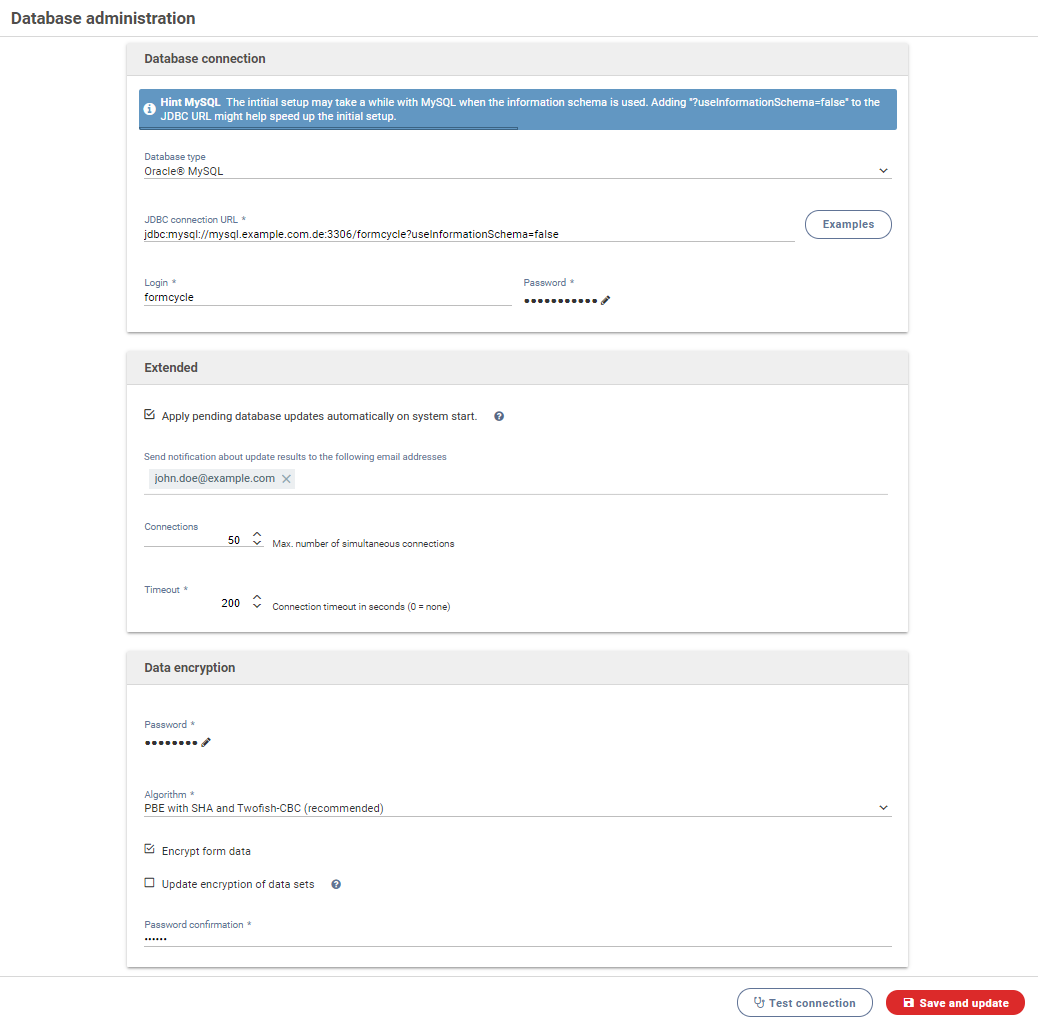Image resolution: width=1038 pixels, height=1035 pixels.
Task: Click the pencil icon beside the login password
Action: pyautogui.click(x=606, y=300)
